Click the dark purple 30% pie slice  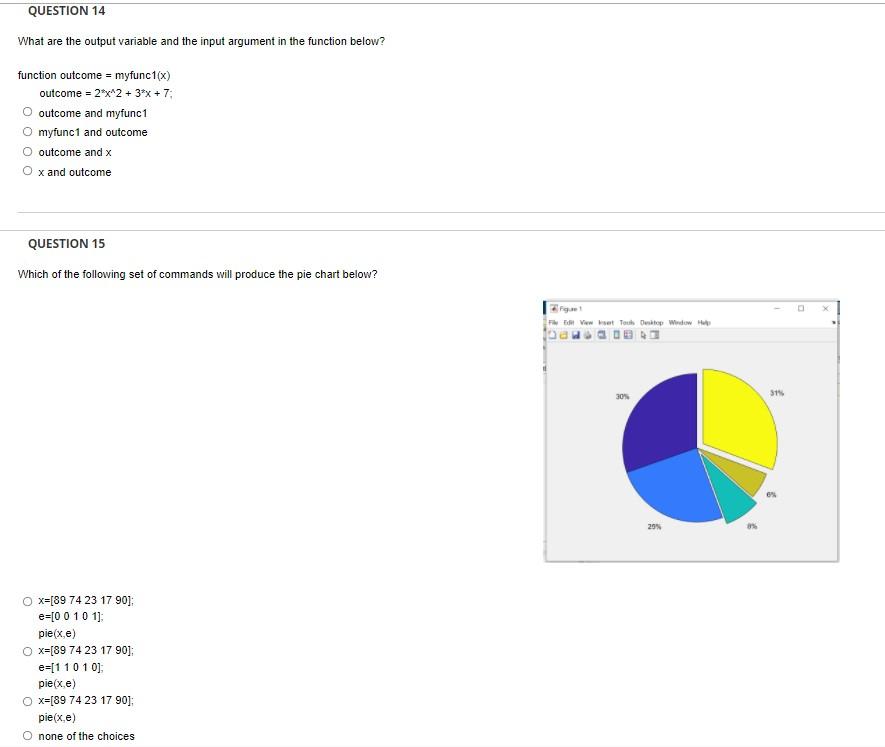pyautogui.click(x=660, y=421)
